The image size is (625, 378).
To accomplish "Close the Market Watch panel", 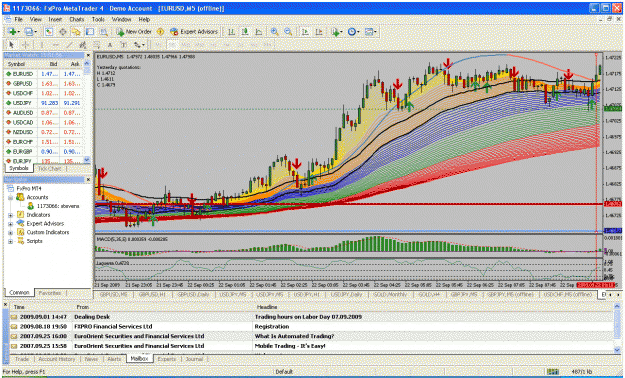I will coord(88,55).
